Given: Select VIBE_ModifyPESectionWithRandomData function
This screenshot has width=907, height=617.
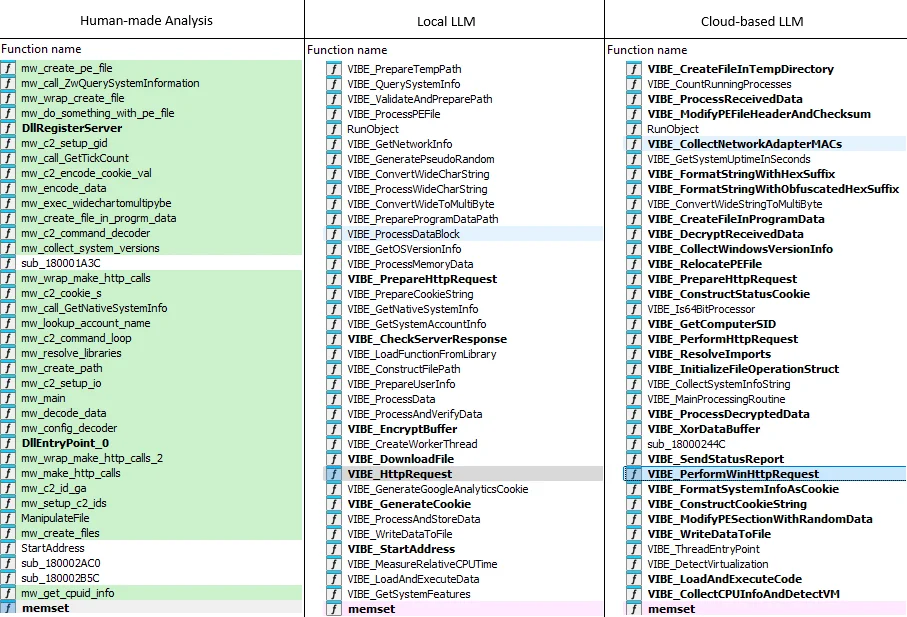Looking at the screenshot, I should [x=765, y=519].
